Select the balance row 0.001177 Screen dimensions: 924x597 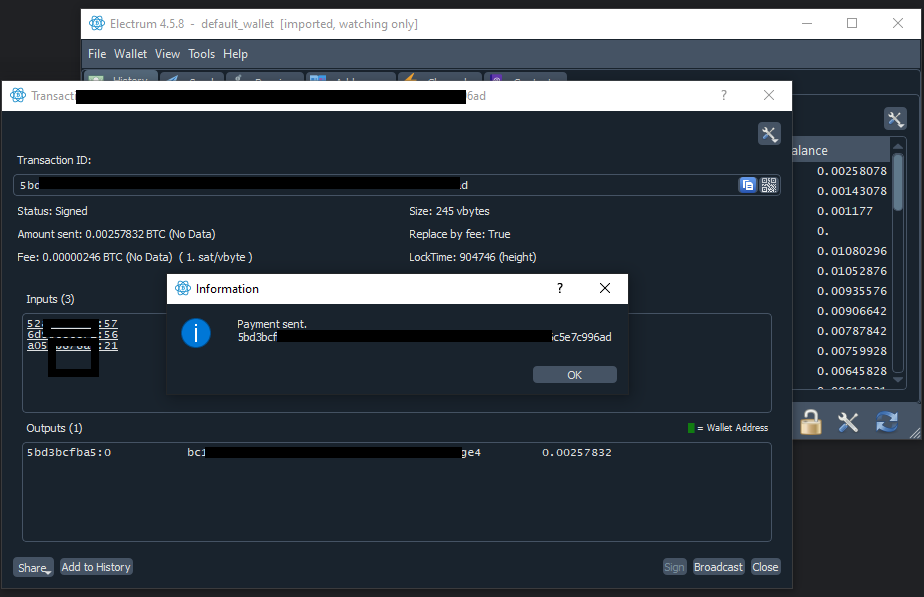pyautogui.click(x=844, y=211)
